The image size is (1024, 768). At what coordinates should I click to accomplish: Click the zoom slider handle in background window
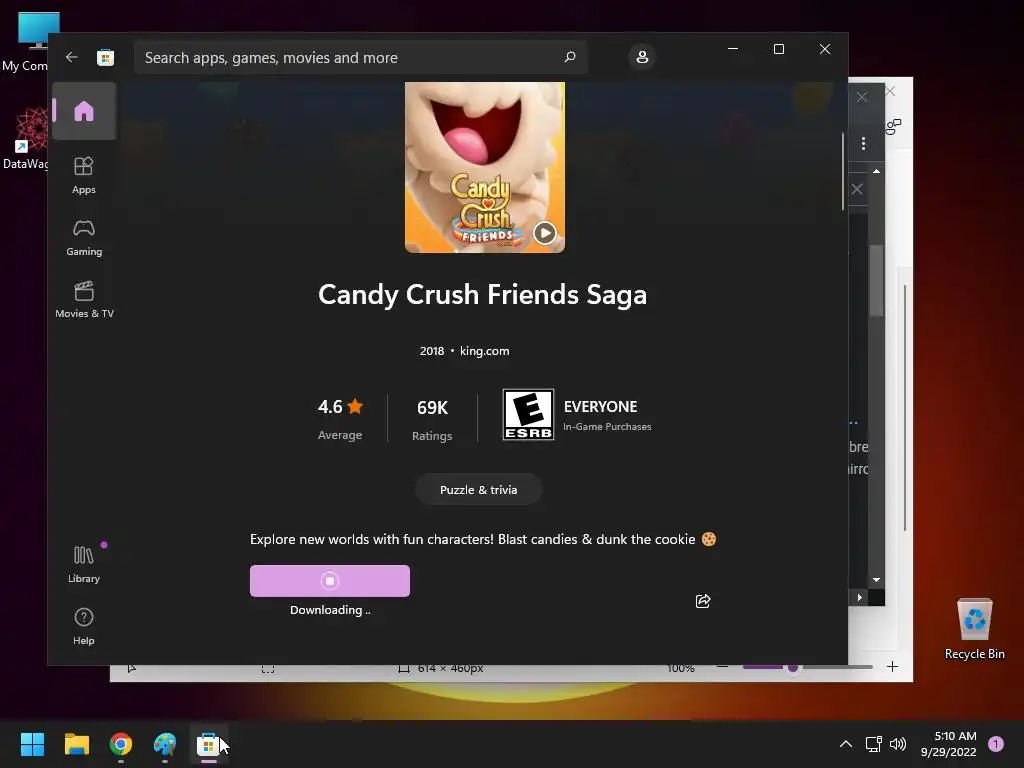(793, 667)
